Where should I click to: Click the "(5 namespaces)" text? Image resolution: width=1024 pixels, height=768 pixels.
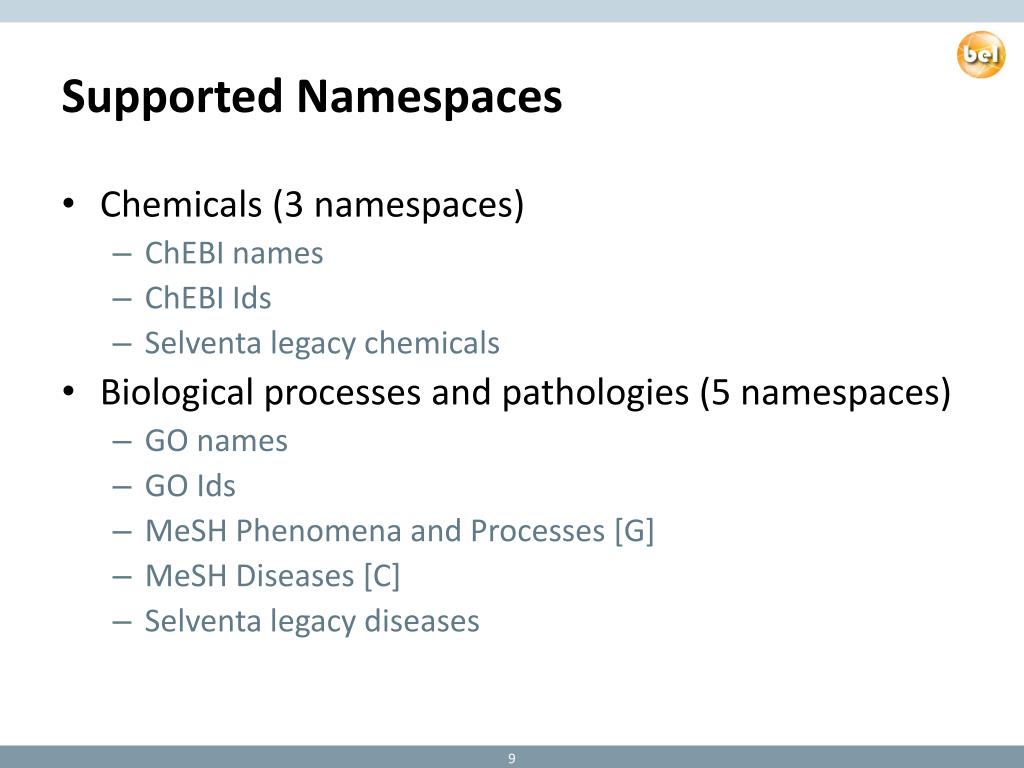[x=825, y=392]
